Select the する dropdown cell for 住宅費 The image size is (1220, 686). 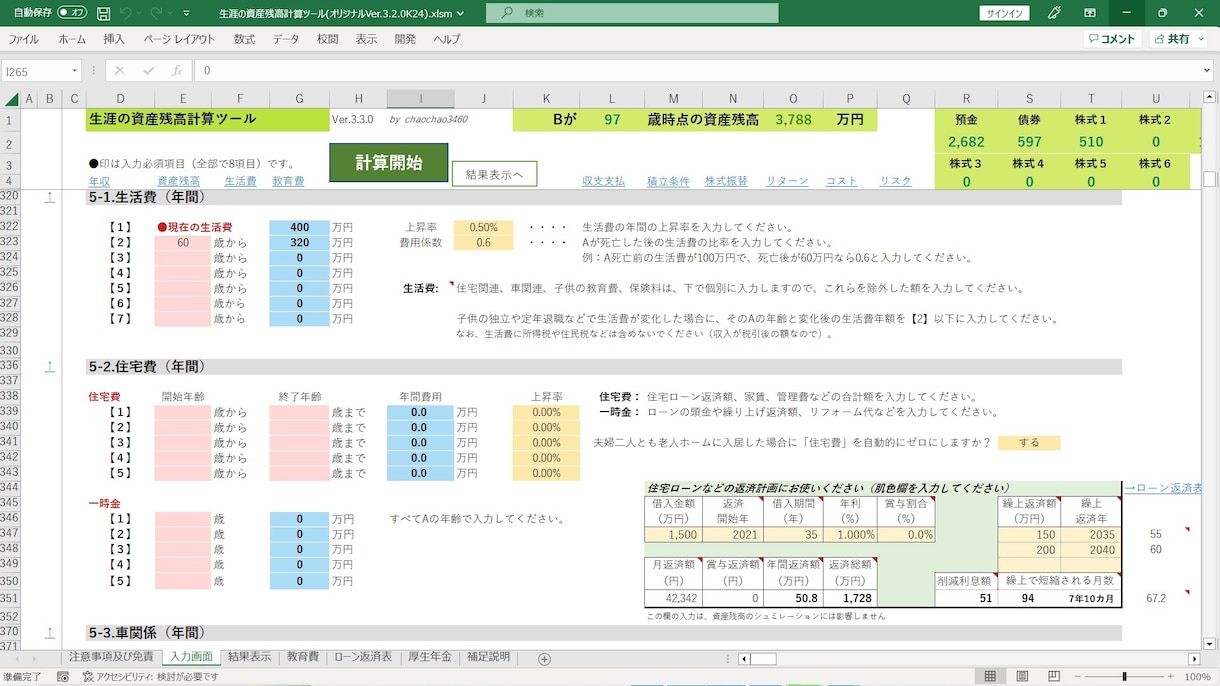point(1029,442)
